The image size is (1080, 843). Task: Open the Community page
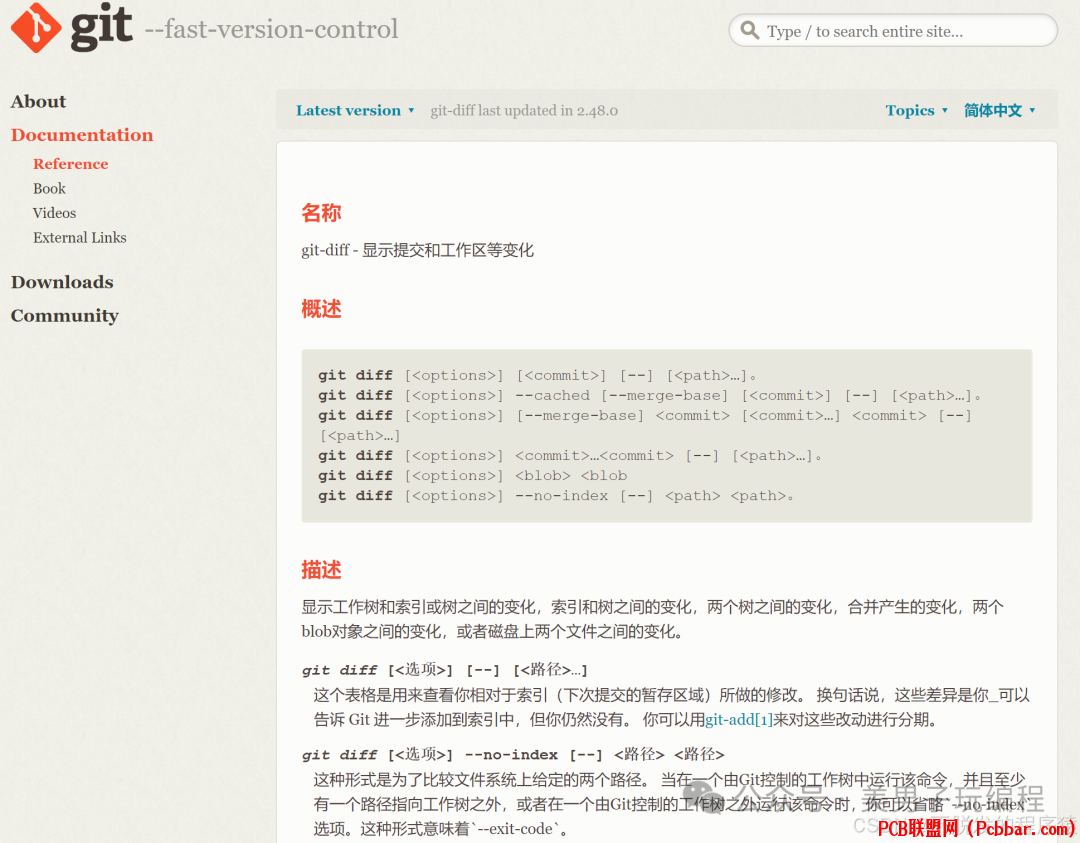65,315
